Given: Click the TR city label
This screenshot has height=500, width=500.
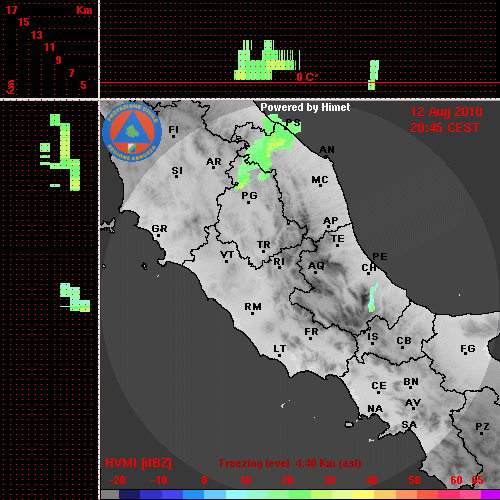Looking at the screenshot, I should point(264,246).
